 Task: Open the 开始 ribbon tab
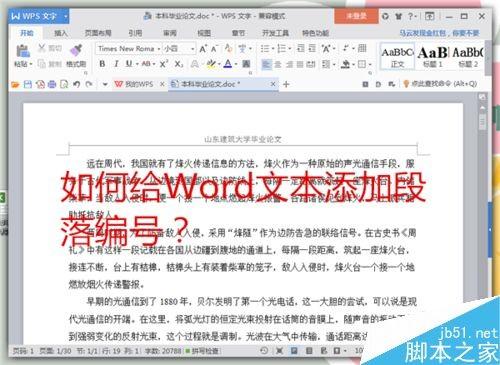click(x=27, y=33)
